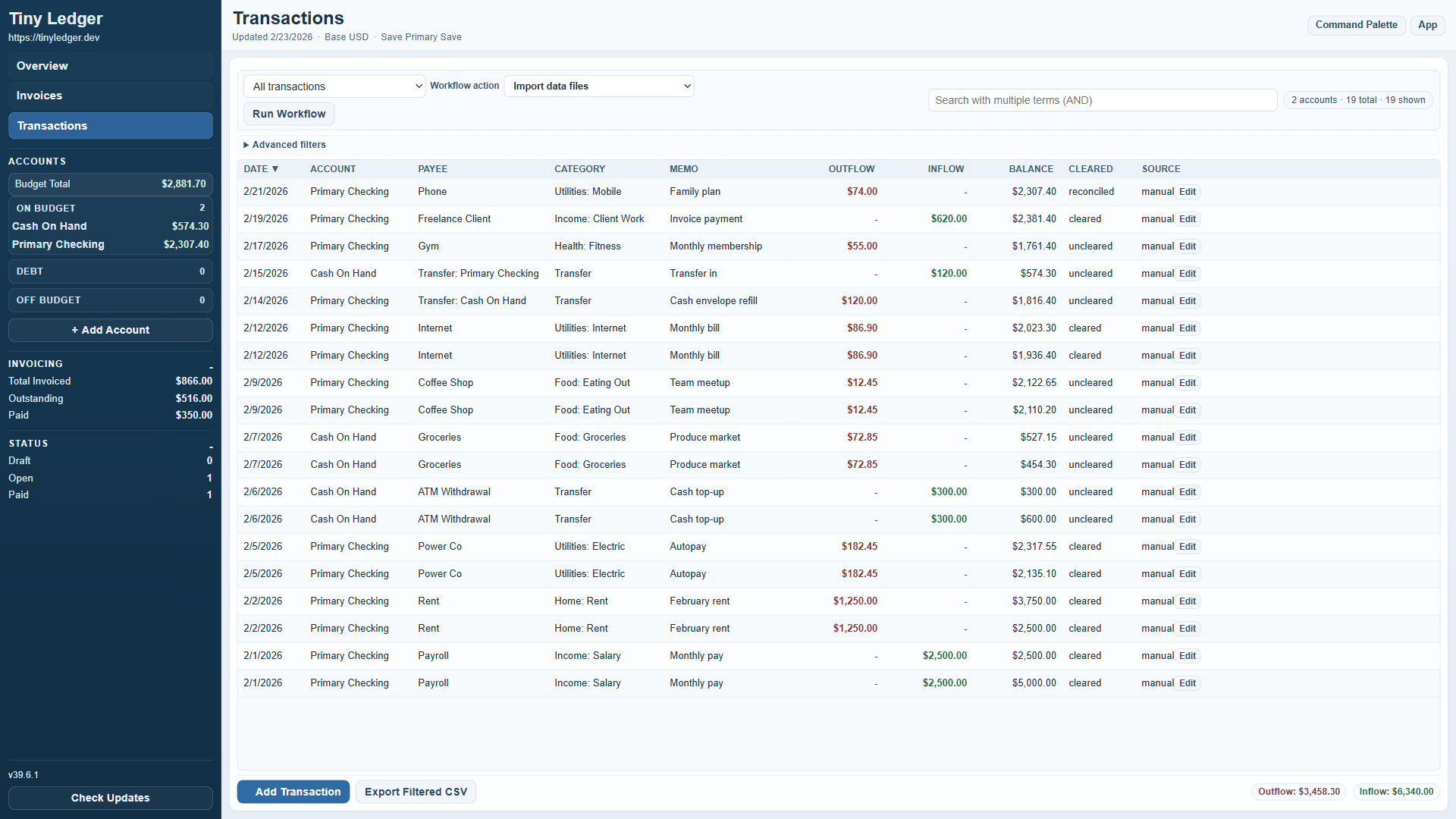
Task: Click the Save Primary Save link
Action: pyautogui.click(x=421, y=36)
